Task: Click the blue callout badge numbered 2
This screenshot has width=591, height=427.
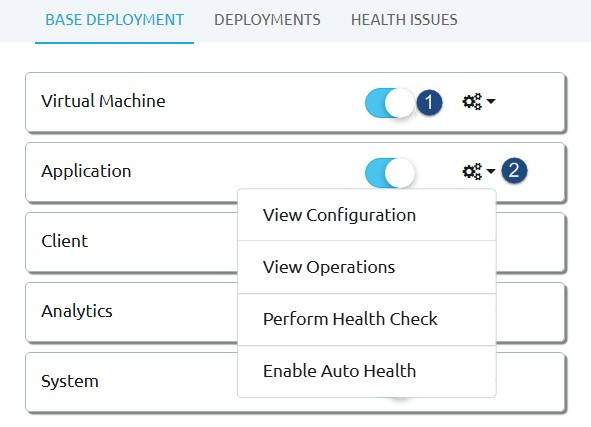Action: pyautogui.click(x=514, y=171)
